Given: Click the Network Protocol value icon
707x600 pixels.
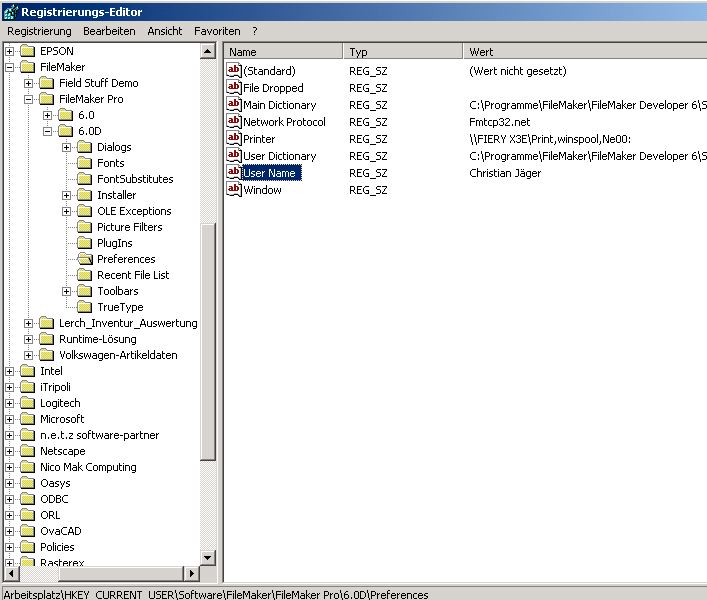Looking at the screenshot, I should 234,121.
